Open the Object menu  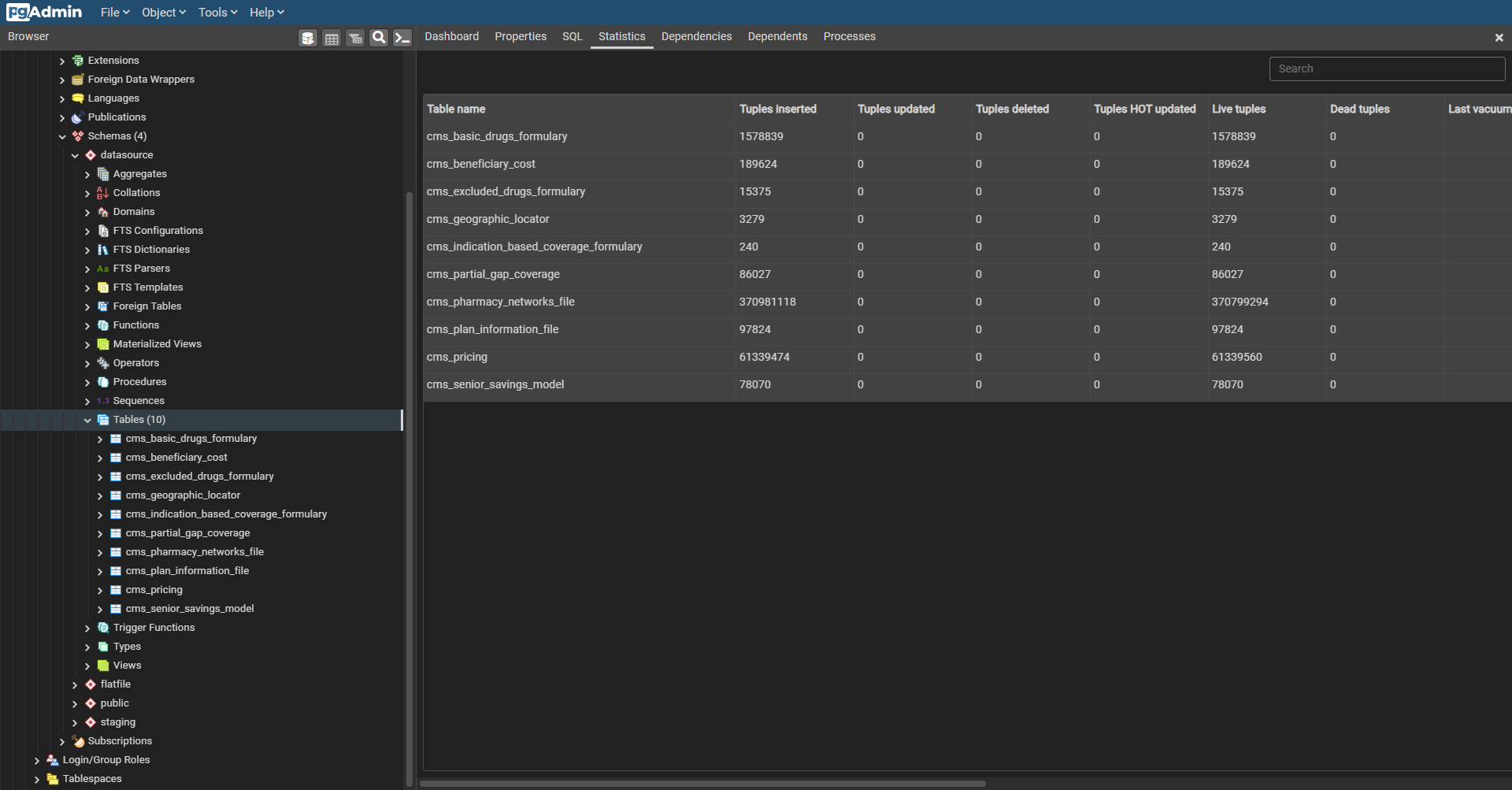[x=164, y=13]
